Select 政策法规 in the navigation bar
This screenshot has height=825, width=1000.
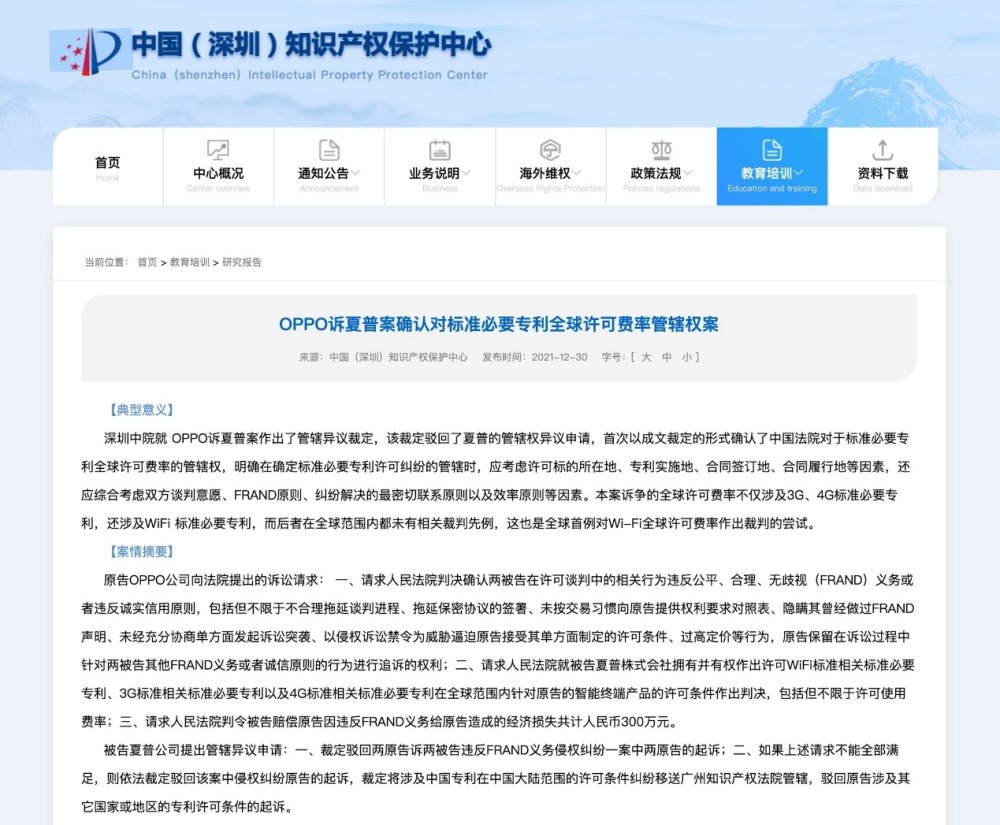pyautogui.click(x=657, y=172)
